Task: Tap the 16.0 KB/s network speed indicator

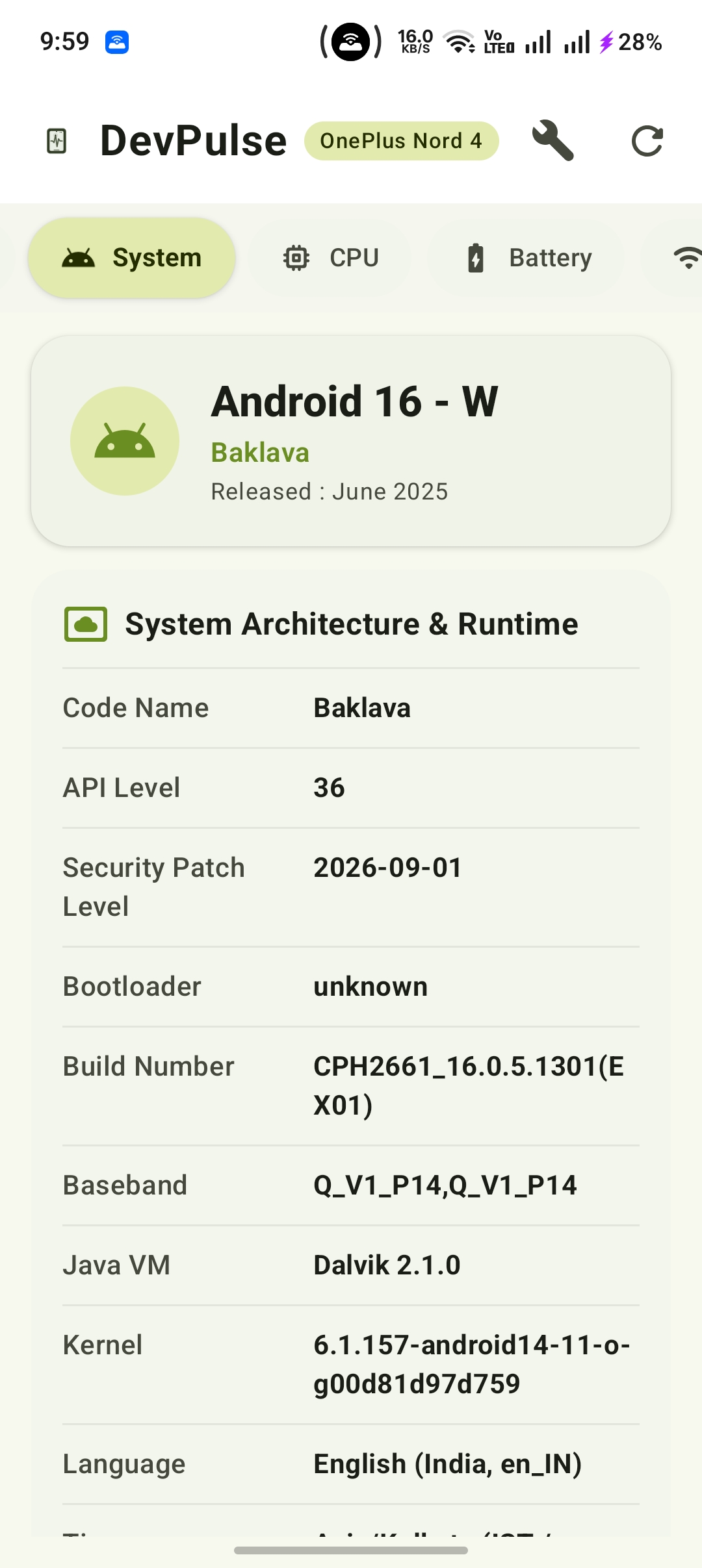Action: click(x=415, y=42)
